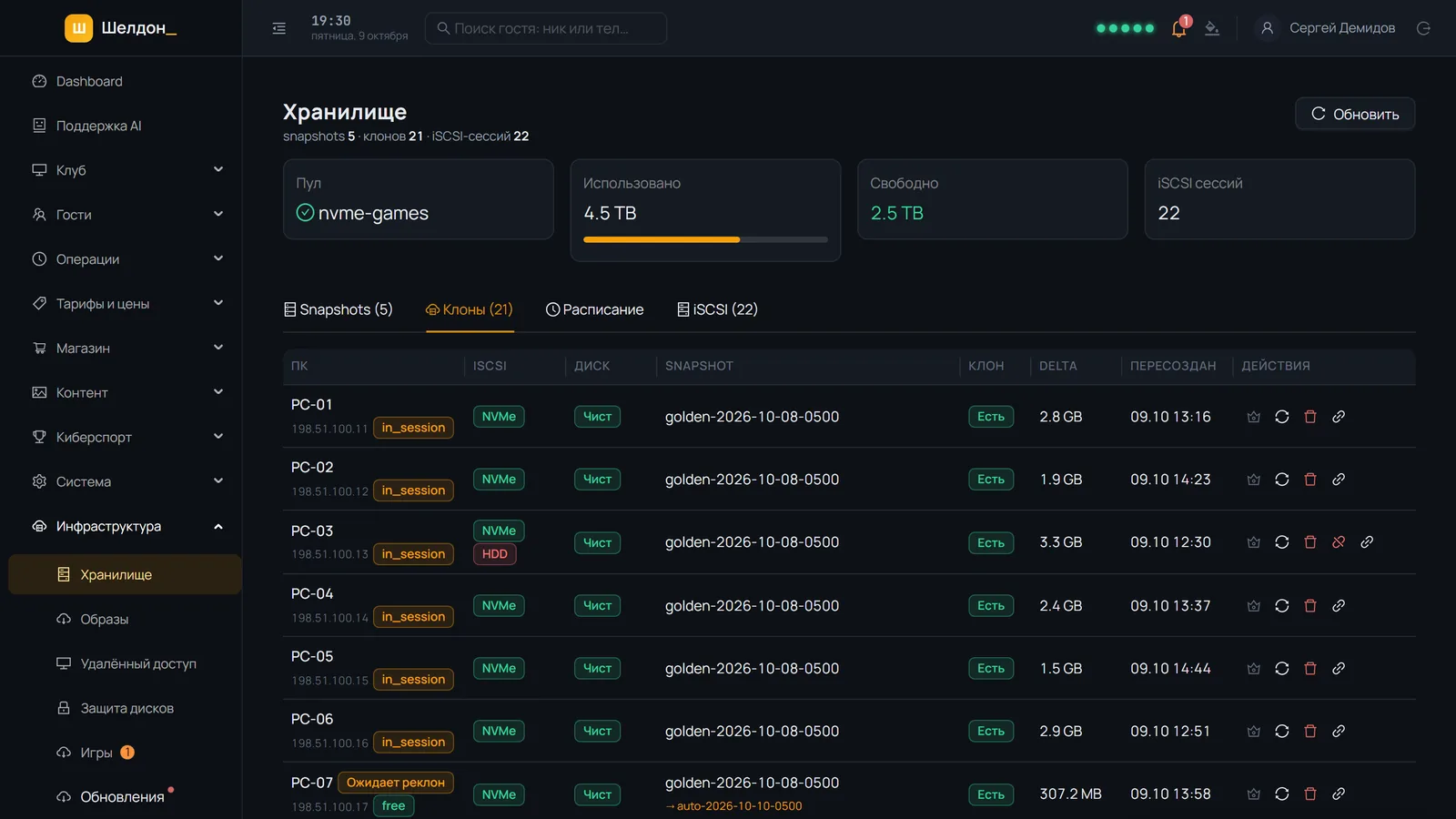Image resolution: width=1456 pixels, height=819 pixels.
Task: Expand the Тарифы и цены section
Action: coord(127,304)
